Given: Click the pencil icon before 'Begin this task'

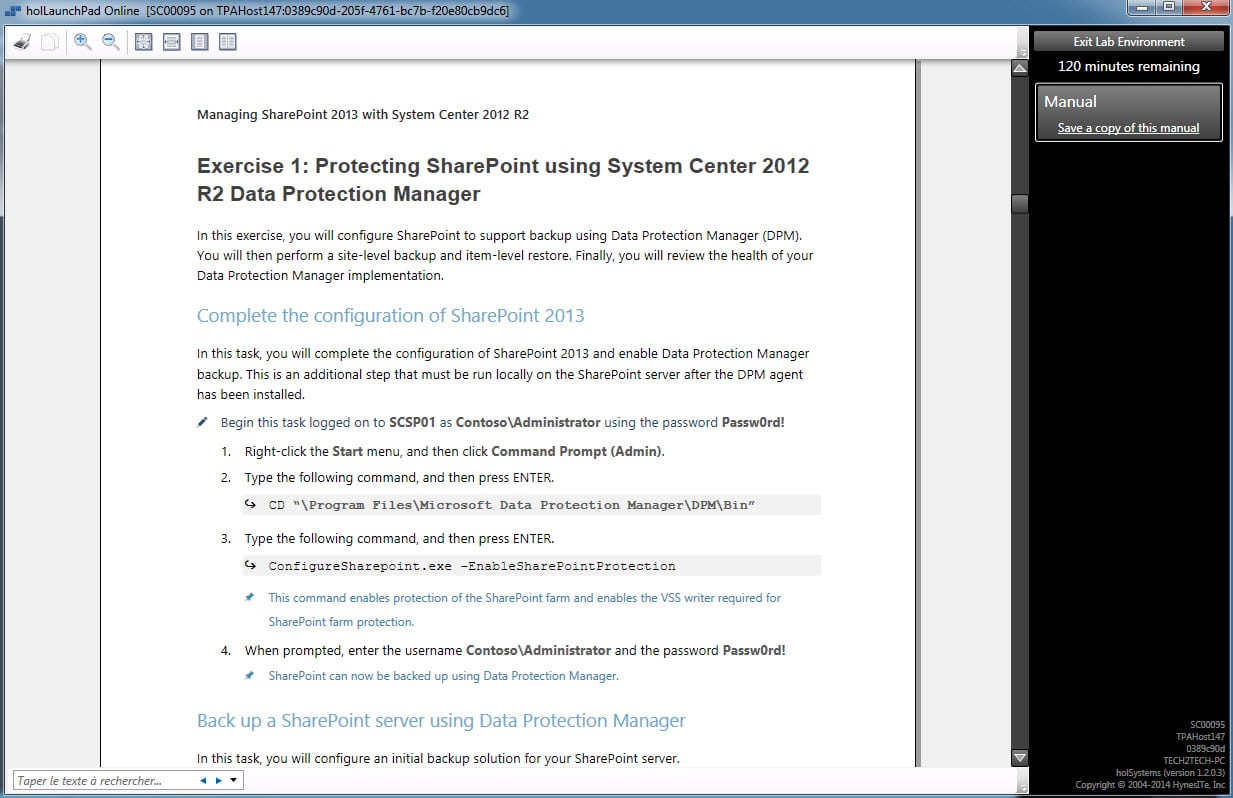Looking at the screenshot, I should pos(203,422).
